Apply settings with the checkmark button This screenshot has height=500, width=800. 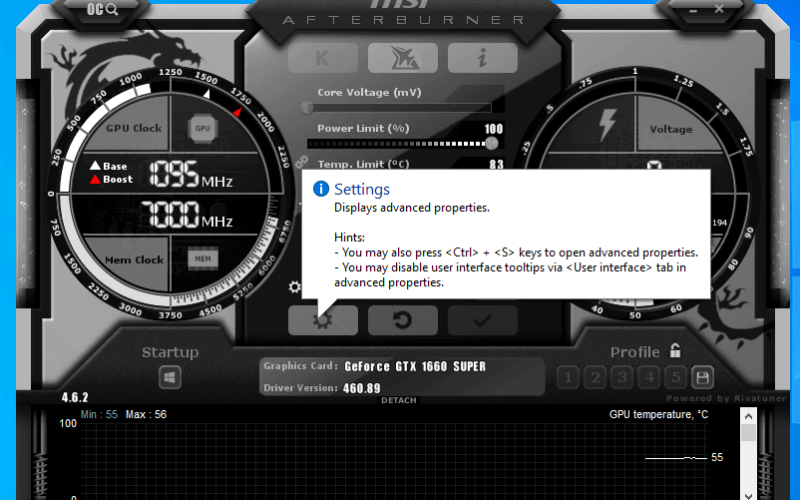483,320
